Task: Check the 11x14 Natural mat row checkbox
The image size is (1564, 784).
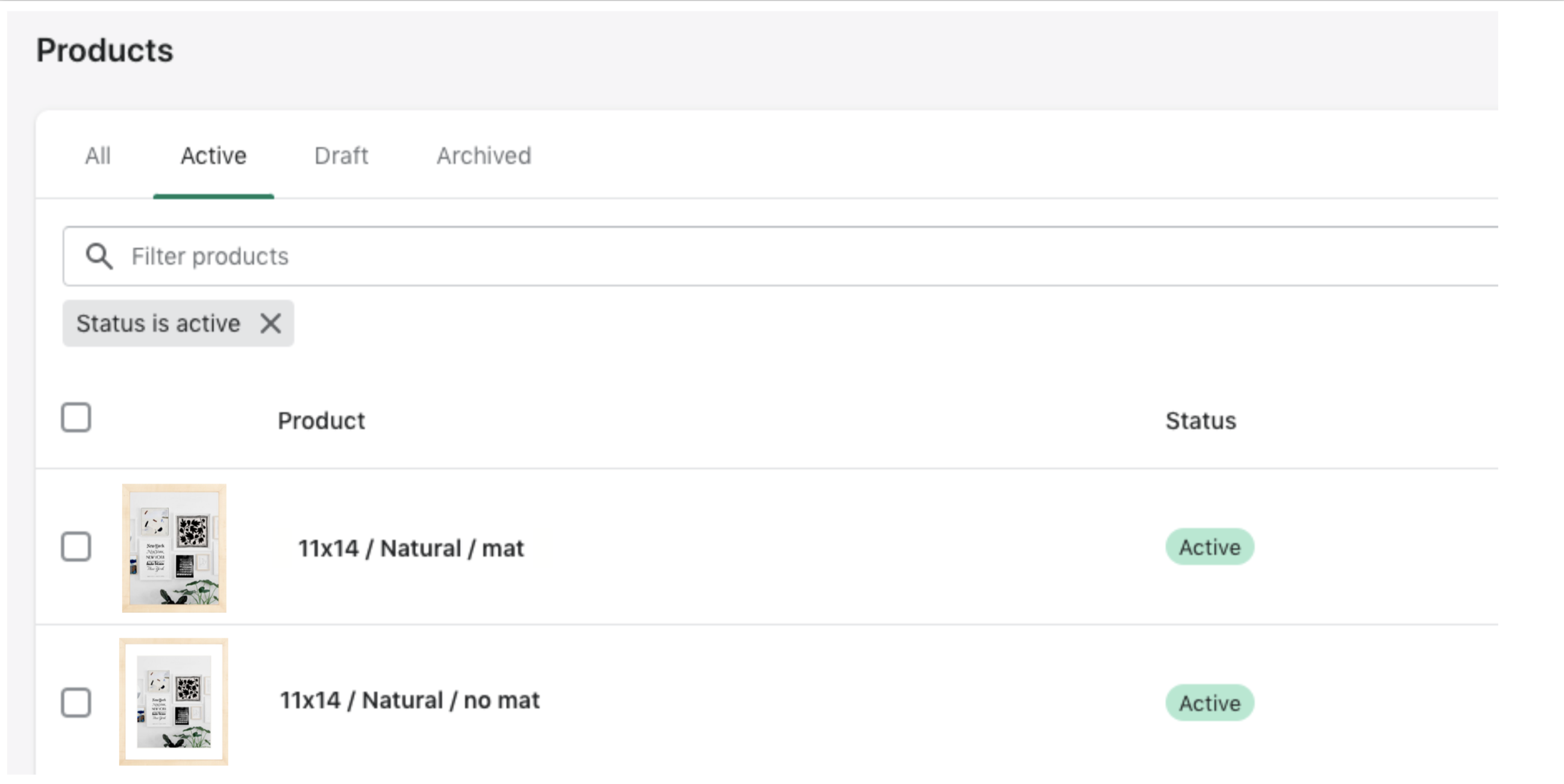Action: 76,547
